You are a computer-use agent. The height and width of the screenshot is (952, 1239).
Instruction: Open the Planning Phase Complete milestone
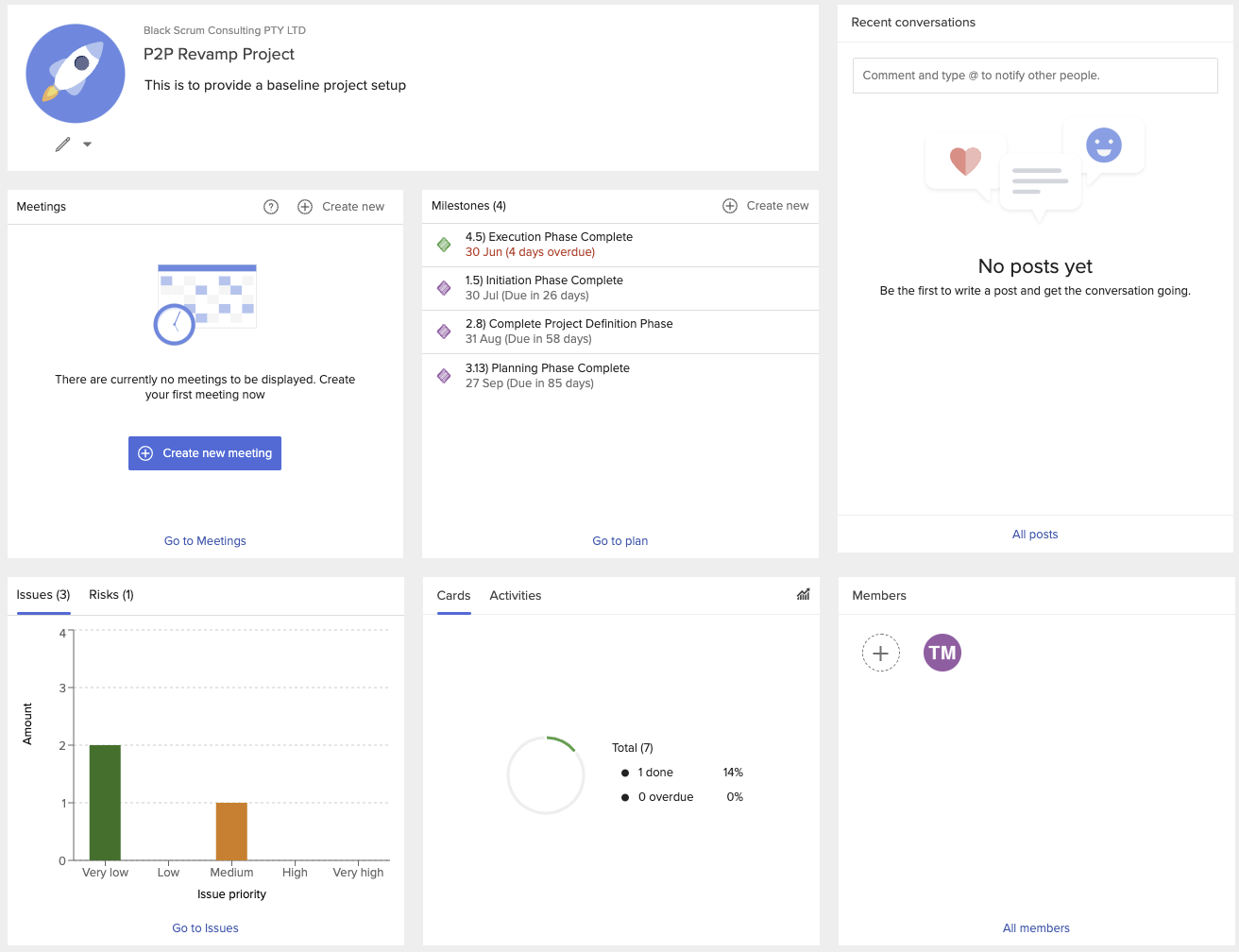tap(547, 368)
